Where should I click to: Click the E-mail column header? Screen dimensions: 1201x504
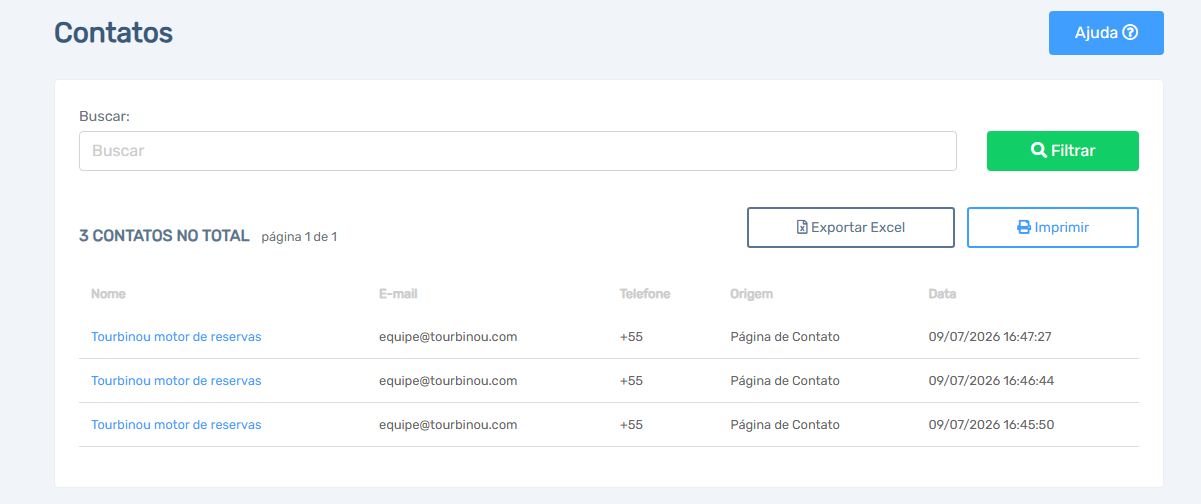pyautogui.click(x=398, y=294)
